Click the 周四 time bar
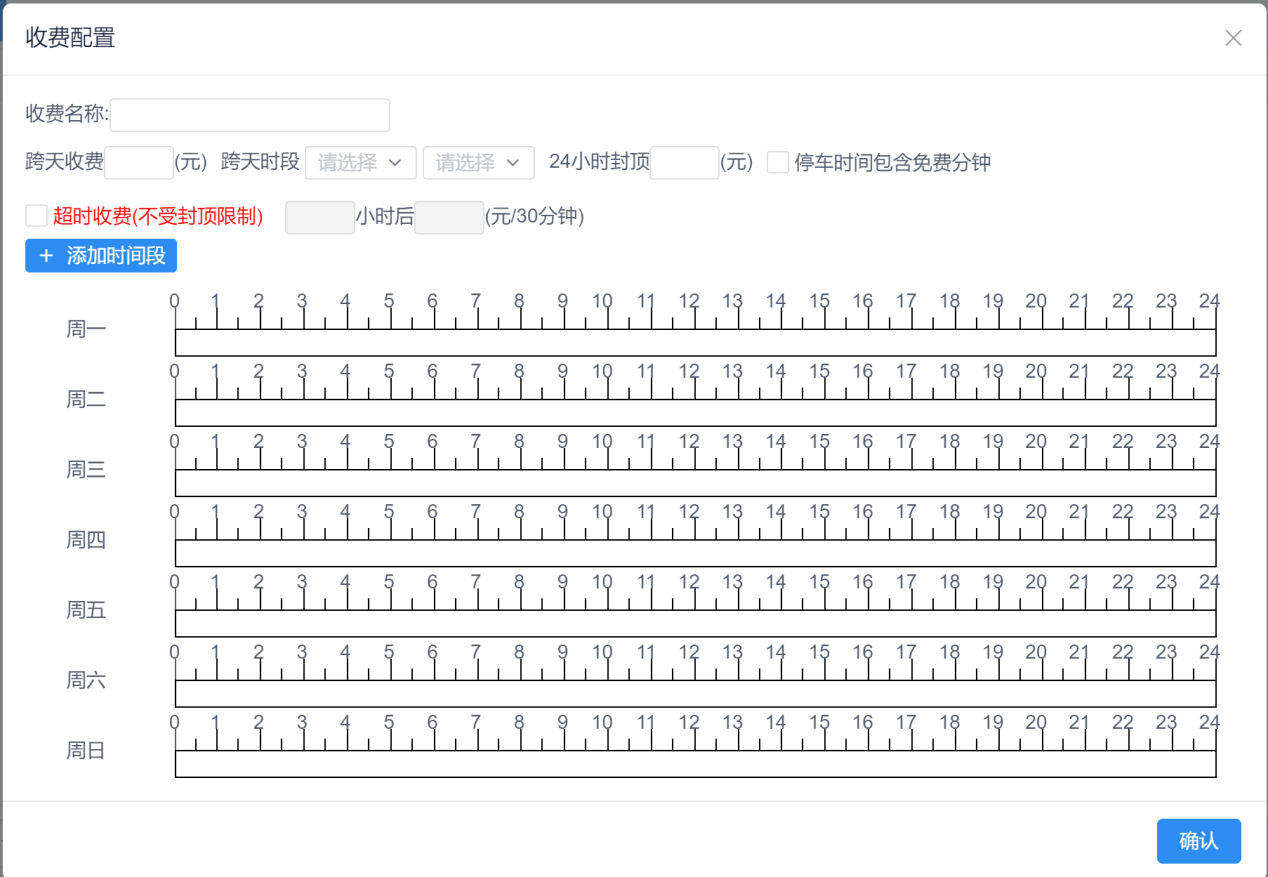Image resolution: width=1268 pixels, height=877 pixels. 696,553
